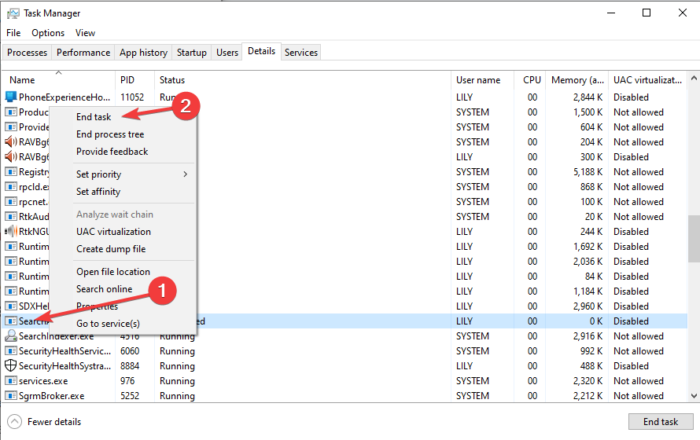Select UAC virtualization menu entry
The width and height of the screenshot is (700, 440).
[x=113, y=231]
